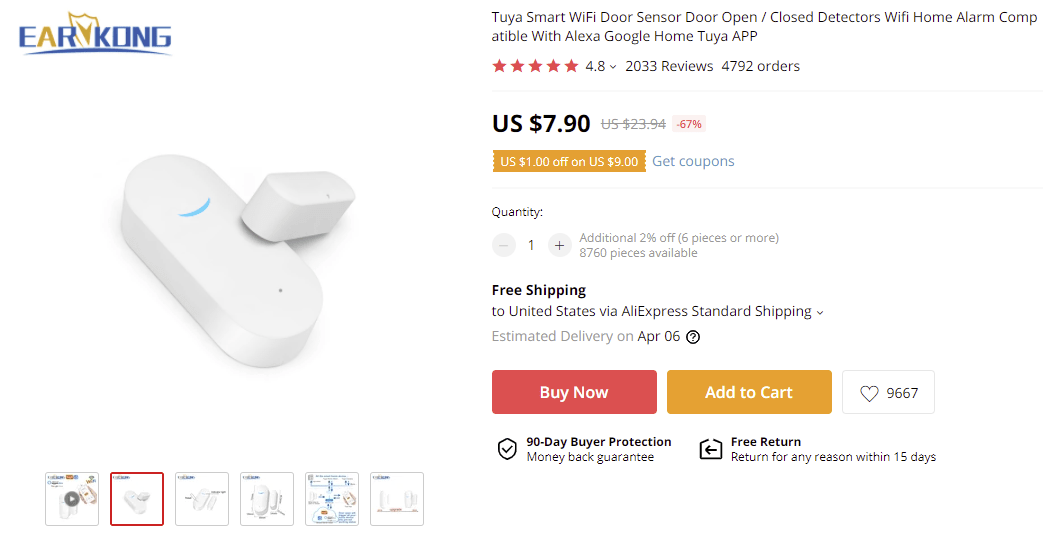The width and height of the screenshot is (1047, 545).
Task: Click the decrease quantity minus button
Action: coord(504,245)
